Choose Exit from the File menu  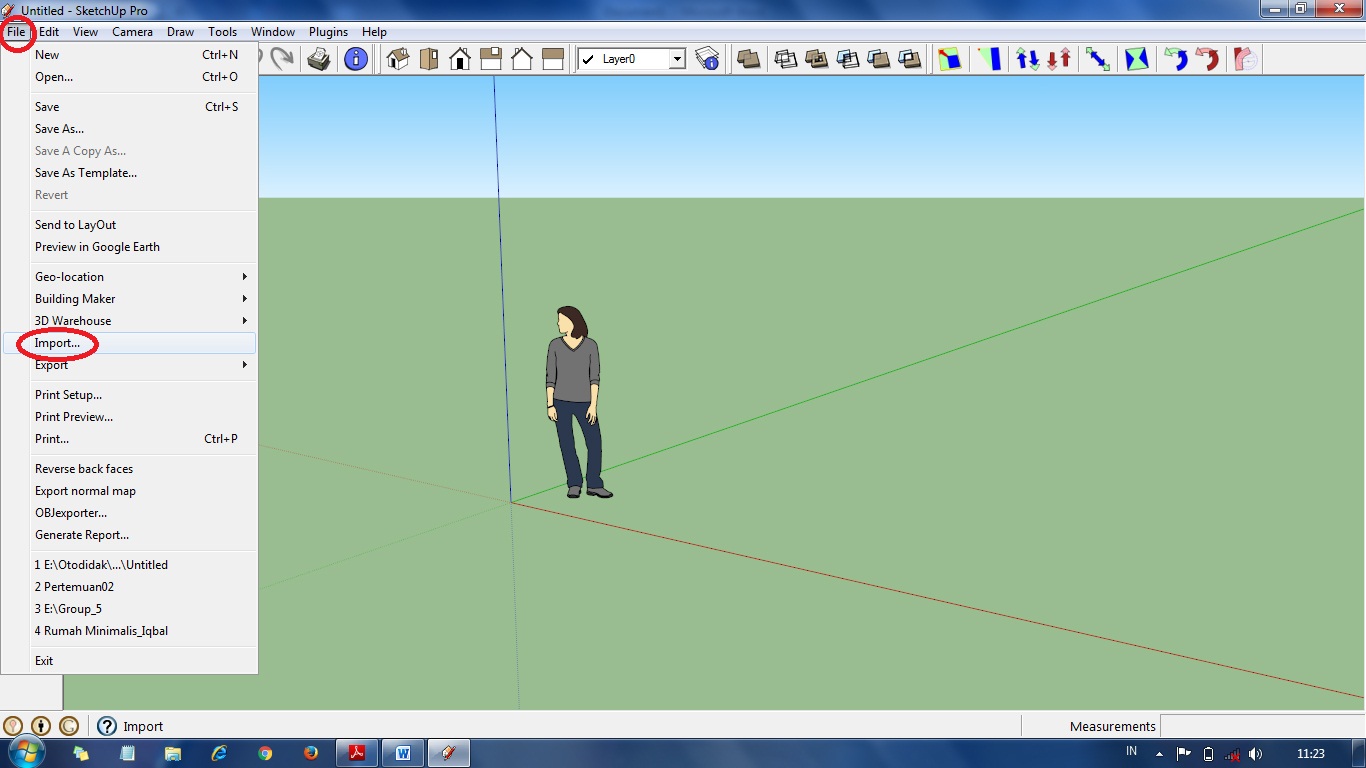pos(129,661)
